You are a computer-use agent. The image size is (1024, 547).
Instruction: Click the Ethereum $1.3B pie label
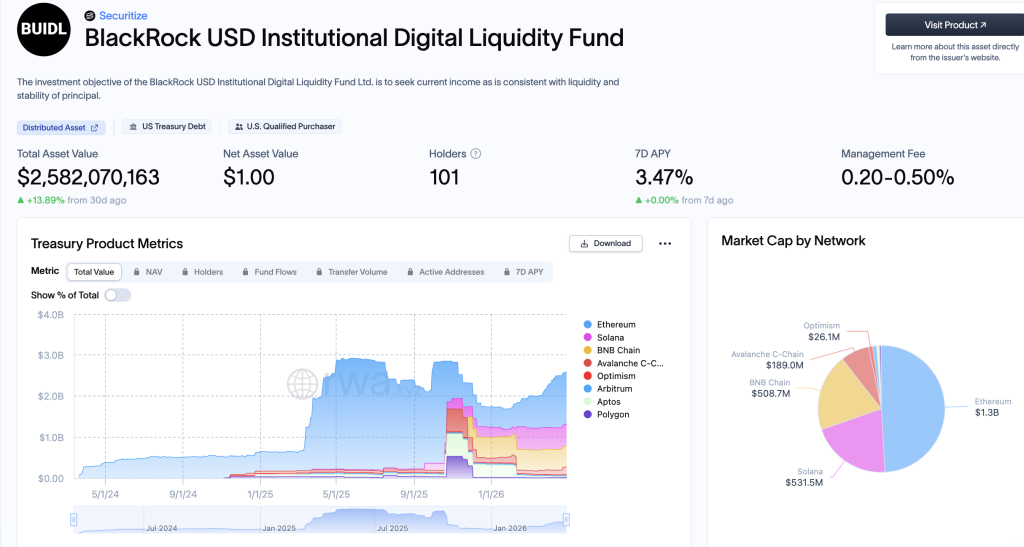(x=993, y=407)
